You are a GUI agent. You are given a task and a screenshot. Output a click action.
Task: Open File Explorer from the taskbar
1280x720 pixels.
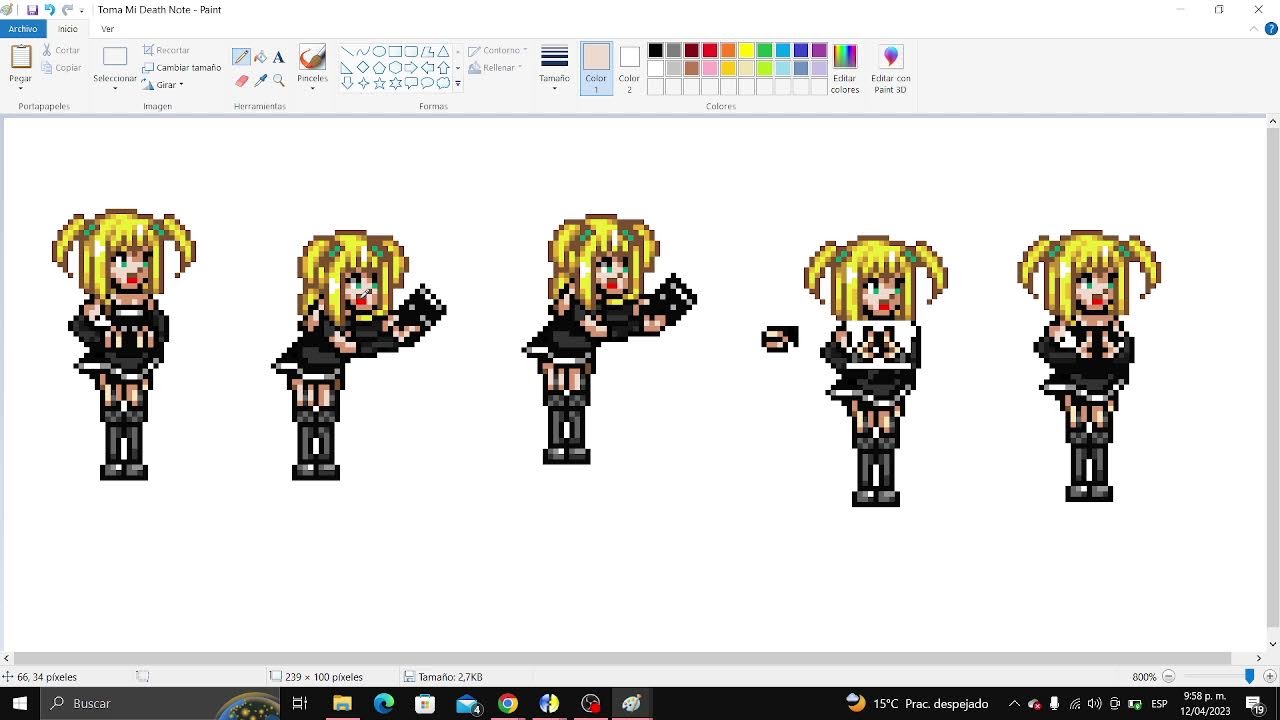click(x=342, y=703)
